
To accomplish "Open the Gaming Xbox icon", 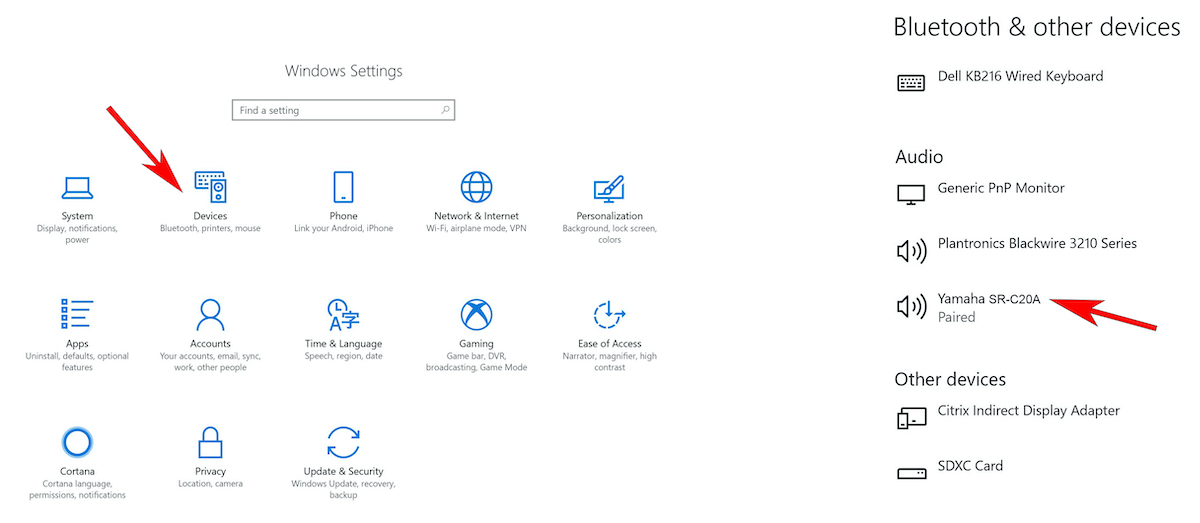I will [476, 314].
